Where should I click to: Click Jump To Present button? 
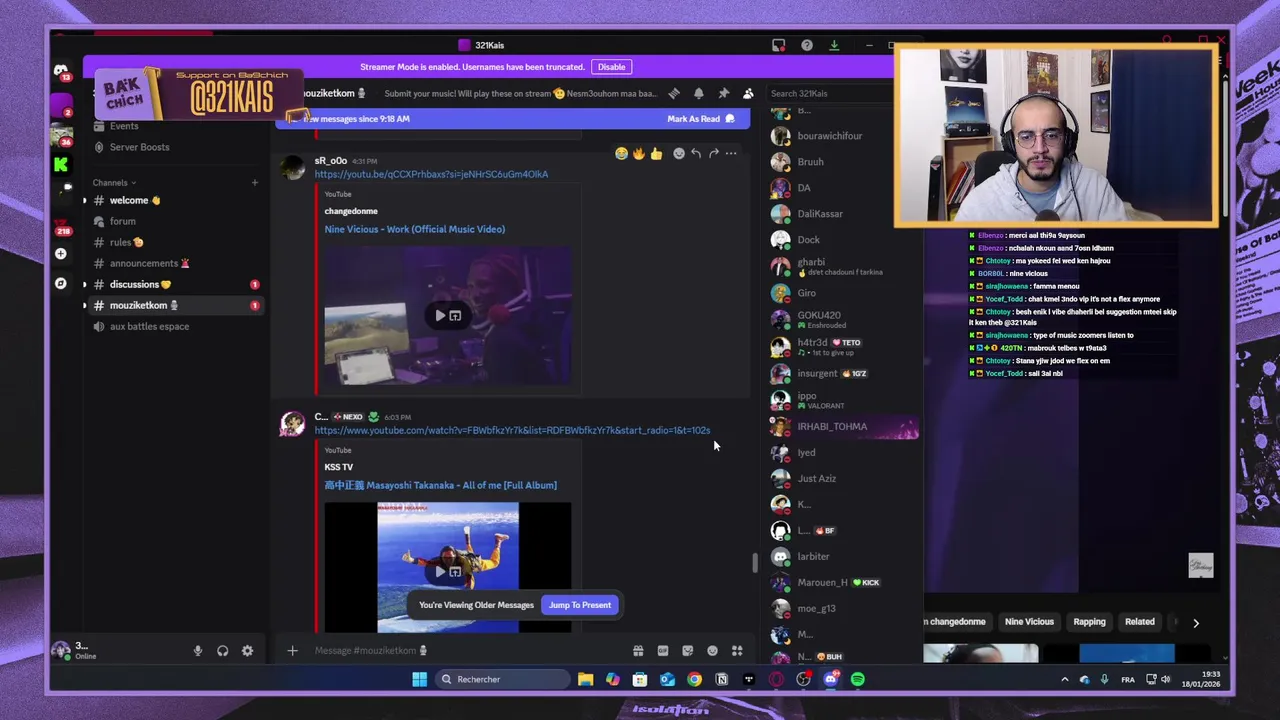point(580,605)
